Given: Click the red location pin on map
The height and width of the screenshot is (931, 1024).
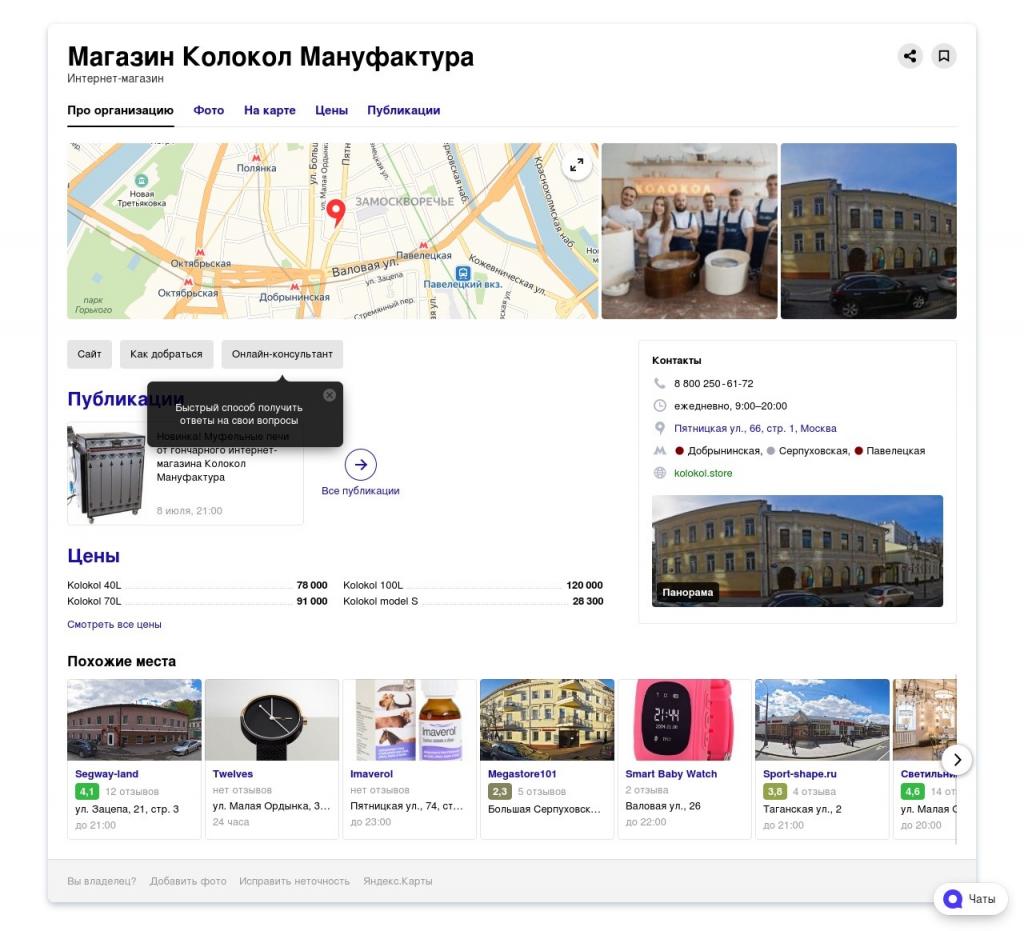Looking at the screenshot, I should click(x=336, y=212).
